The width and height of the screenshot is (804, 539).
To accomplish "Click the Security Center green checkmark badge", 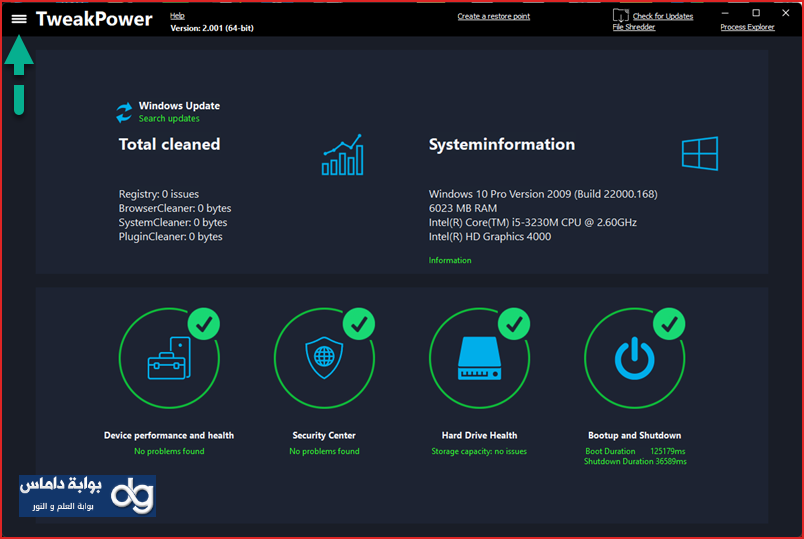I will [x=359, y=324].
